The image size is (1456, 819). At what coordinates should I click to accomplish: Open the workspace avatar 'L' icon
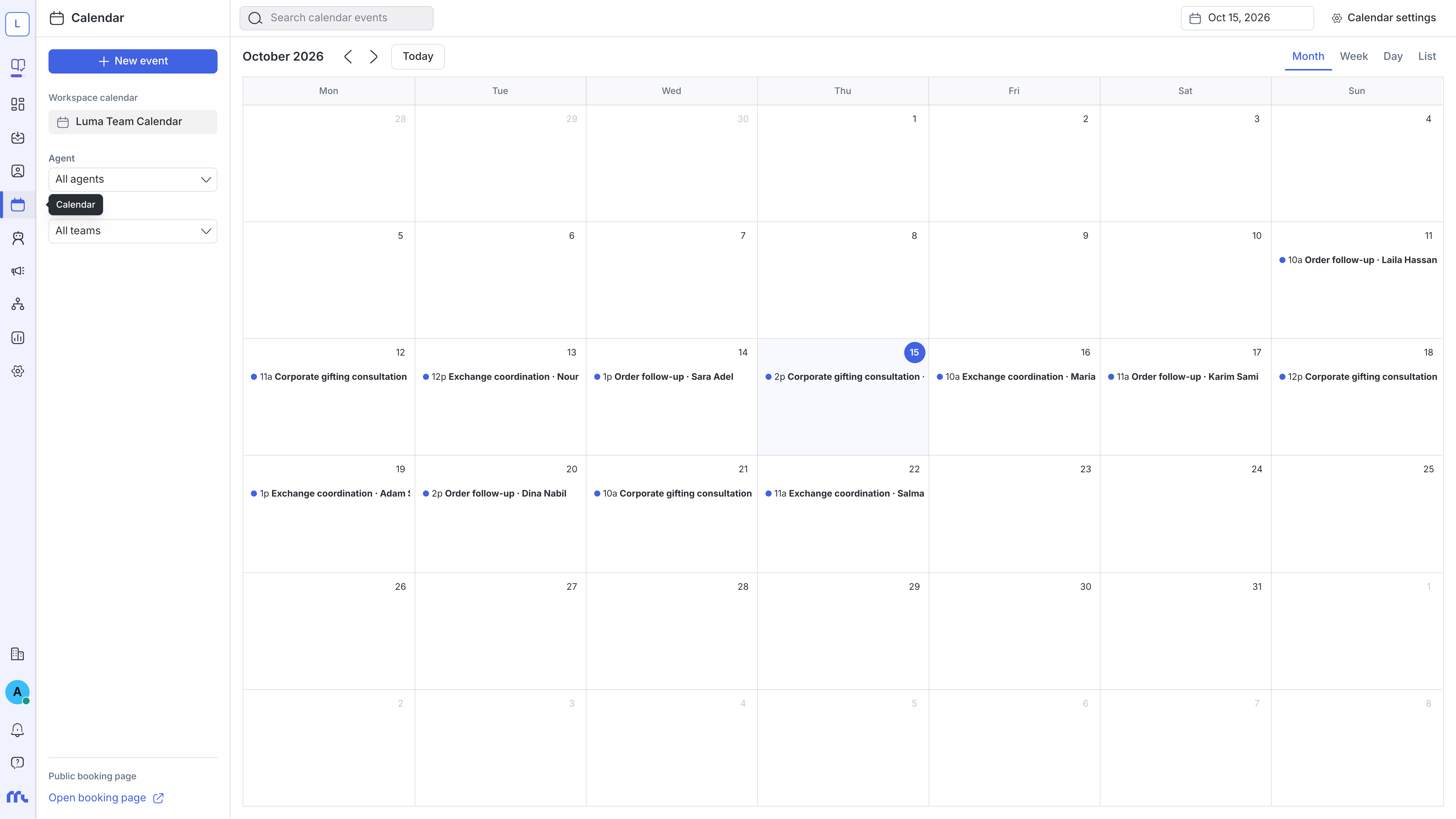pos(17,24)
